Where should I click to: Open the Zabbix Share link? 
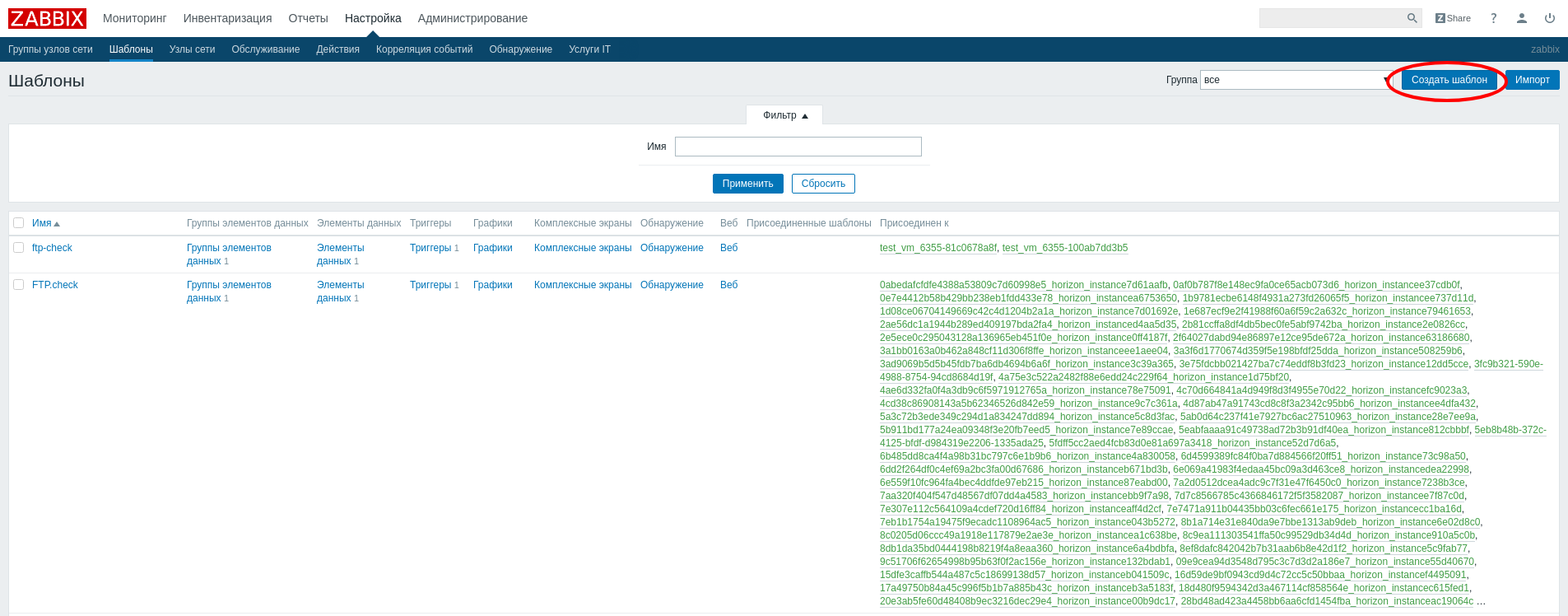tap(1453, 18)
